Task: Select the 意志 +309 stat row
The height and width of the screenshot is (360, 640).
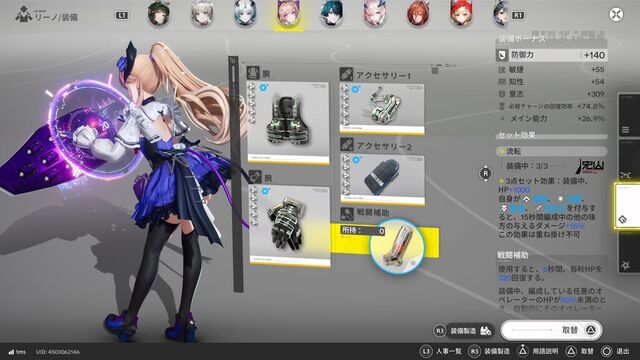Action: click(551, 94)
